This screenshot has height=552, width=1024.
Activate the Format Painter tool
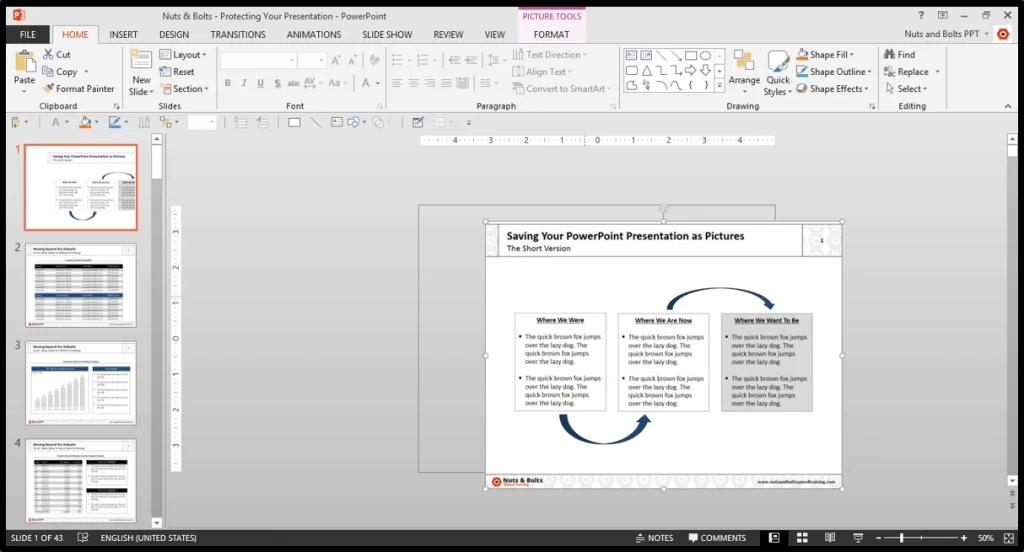point(78,89)
